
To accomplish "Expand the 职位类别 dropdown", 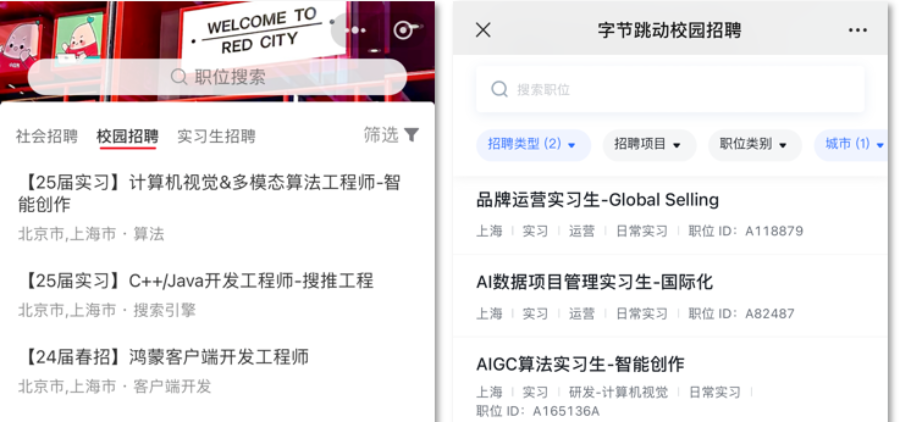I will 755,145.
